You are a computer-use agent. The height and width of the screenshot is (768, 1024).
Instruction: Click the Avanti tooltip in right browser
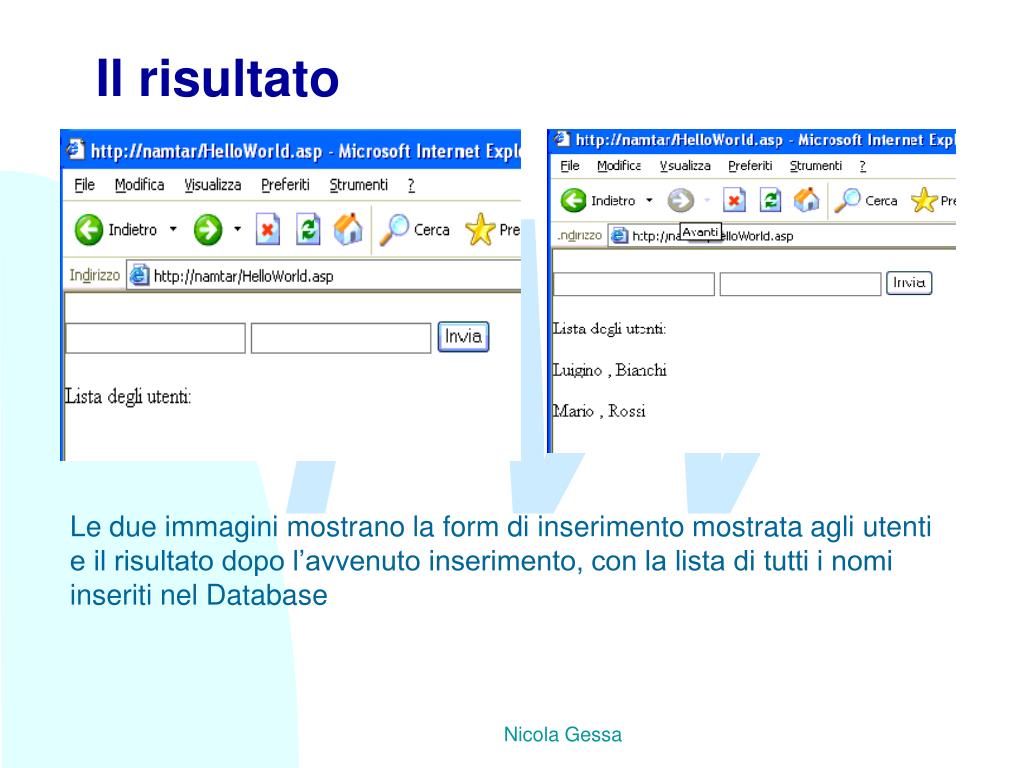[x=700, y=232]
